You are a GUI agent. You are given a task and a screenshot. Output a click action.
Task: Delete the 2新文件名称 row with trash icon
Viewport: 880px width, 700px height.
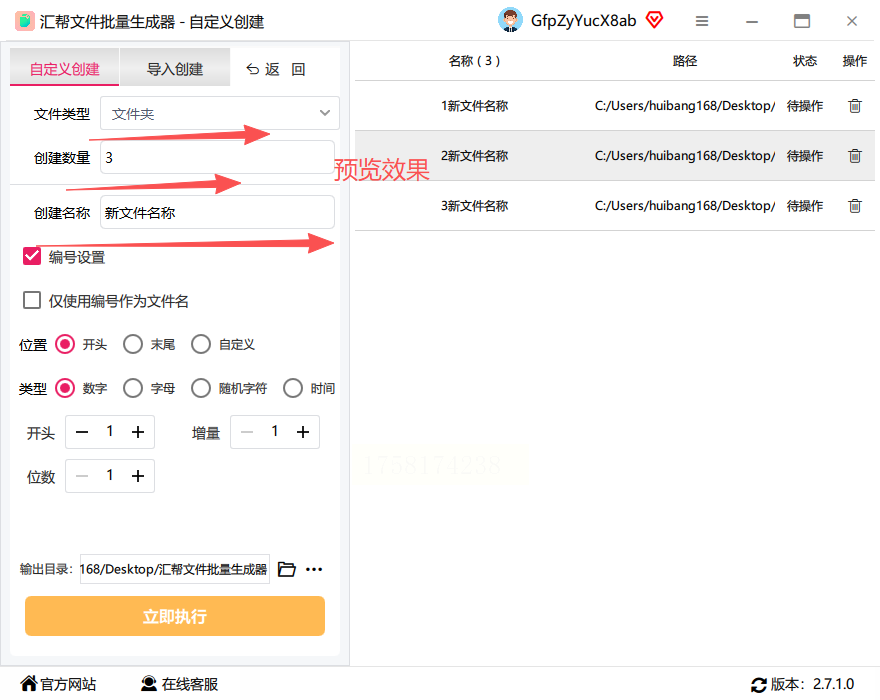854,155
